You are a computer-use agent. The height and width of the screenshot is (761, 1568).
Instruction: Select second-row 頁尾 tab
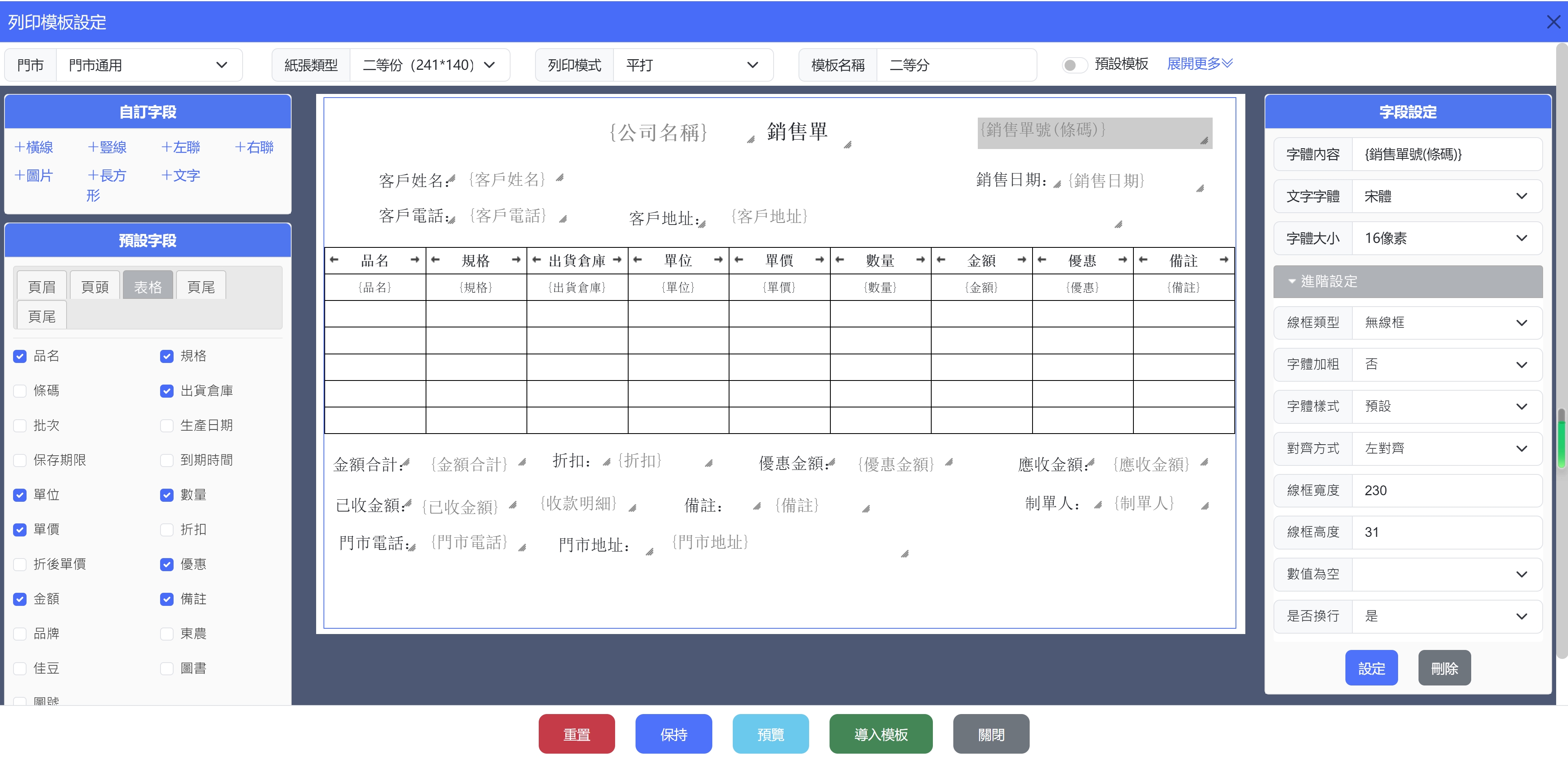point(42,316)
